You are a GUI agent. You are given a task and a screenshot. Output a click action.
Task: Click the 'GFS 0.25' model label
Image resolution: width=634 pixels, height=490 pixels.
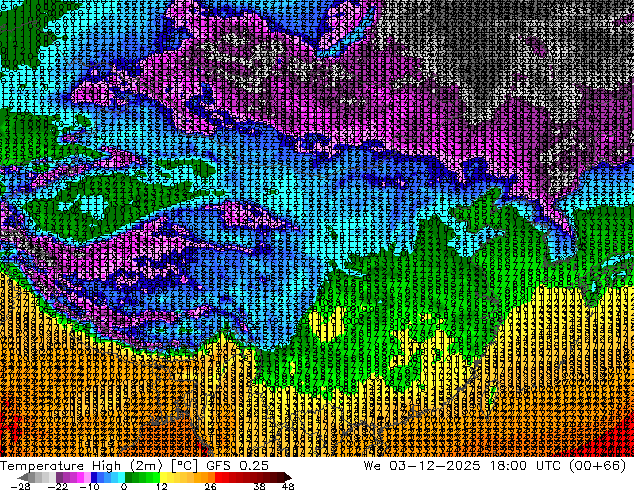[x=237, y=466]
